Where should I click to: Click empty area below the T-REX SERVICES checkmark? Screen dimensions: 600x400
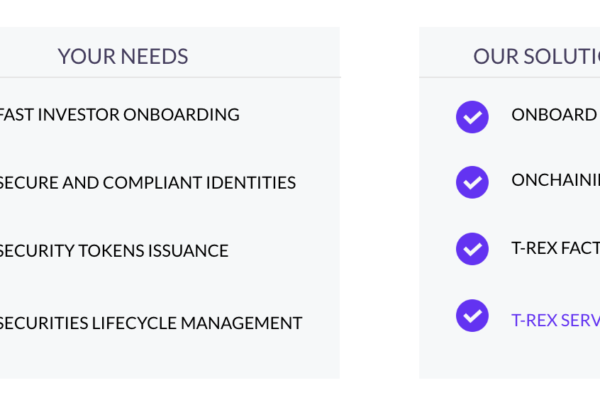[x=472, y=356]
